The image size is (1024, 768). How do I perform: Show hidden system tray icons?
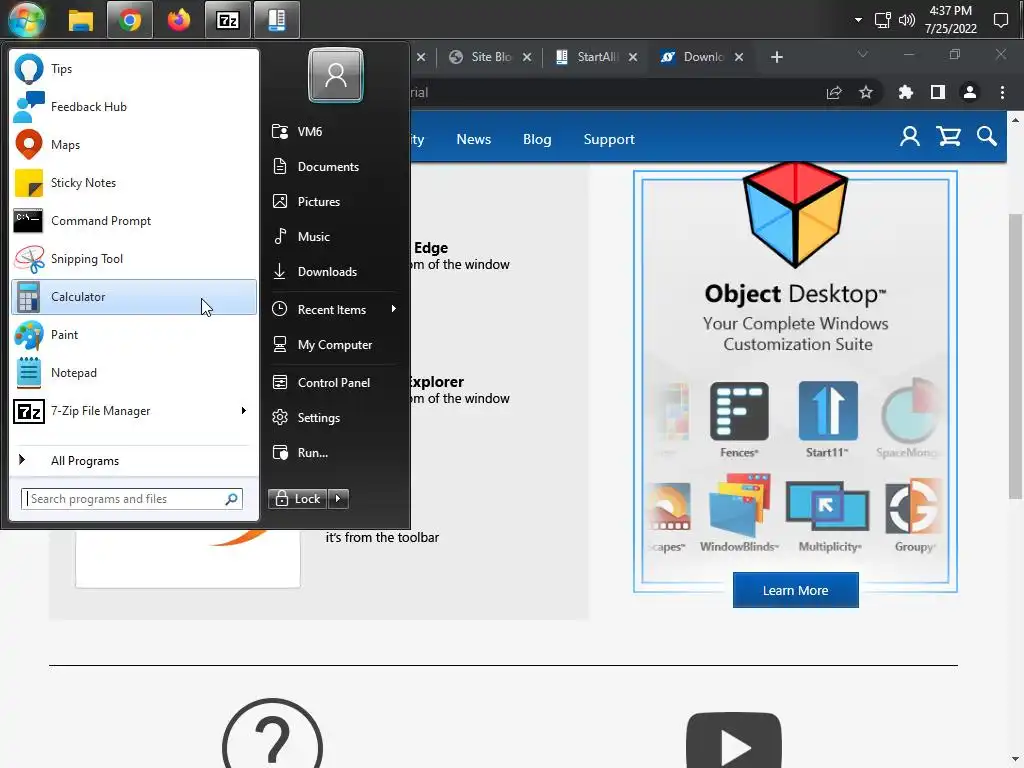coord(858,20)
